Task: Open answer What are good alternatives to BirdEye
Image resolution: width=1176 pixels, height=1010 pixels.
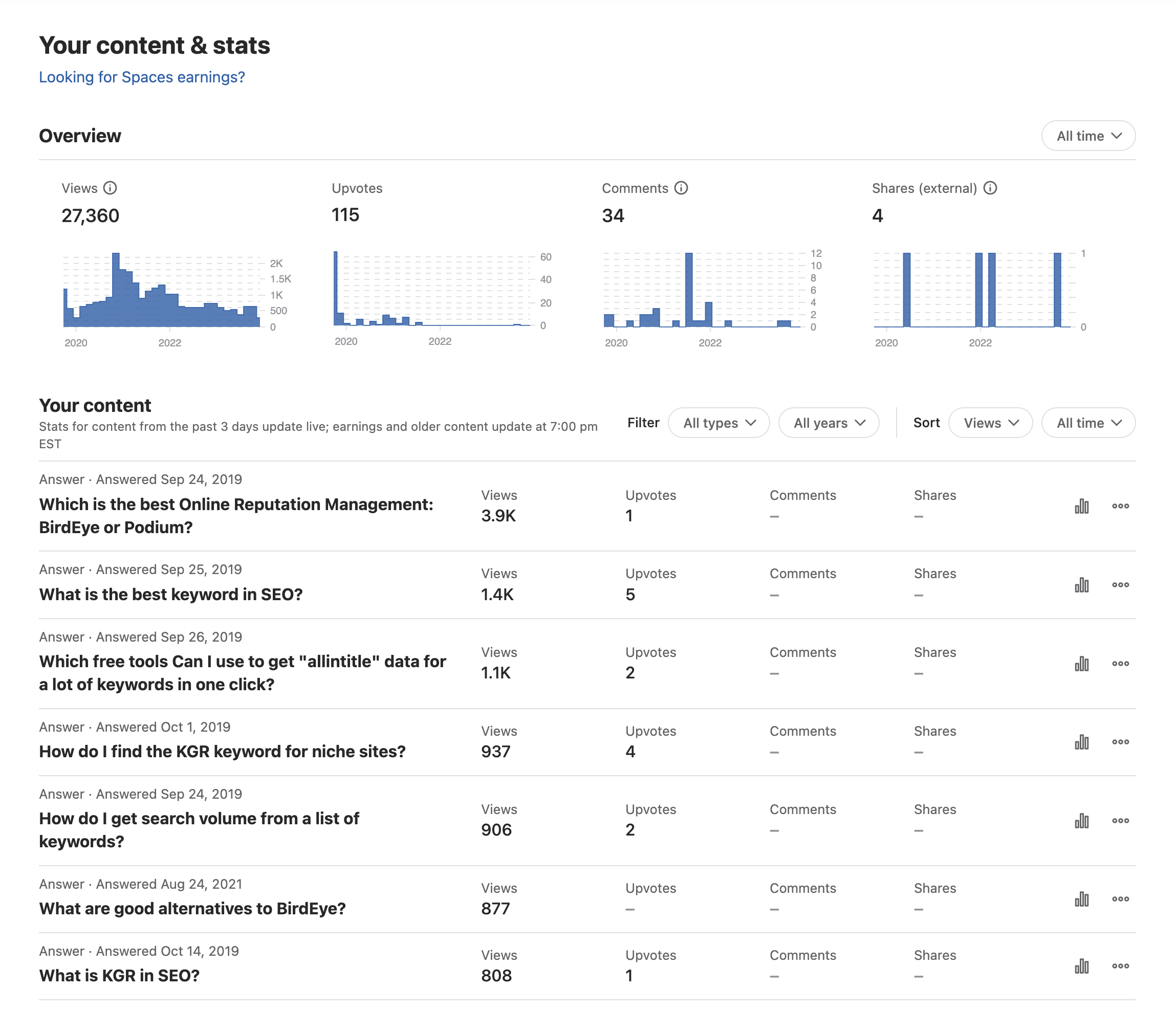Action: click(x=192, y=909)
